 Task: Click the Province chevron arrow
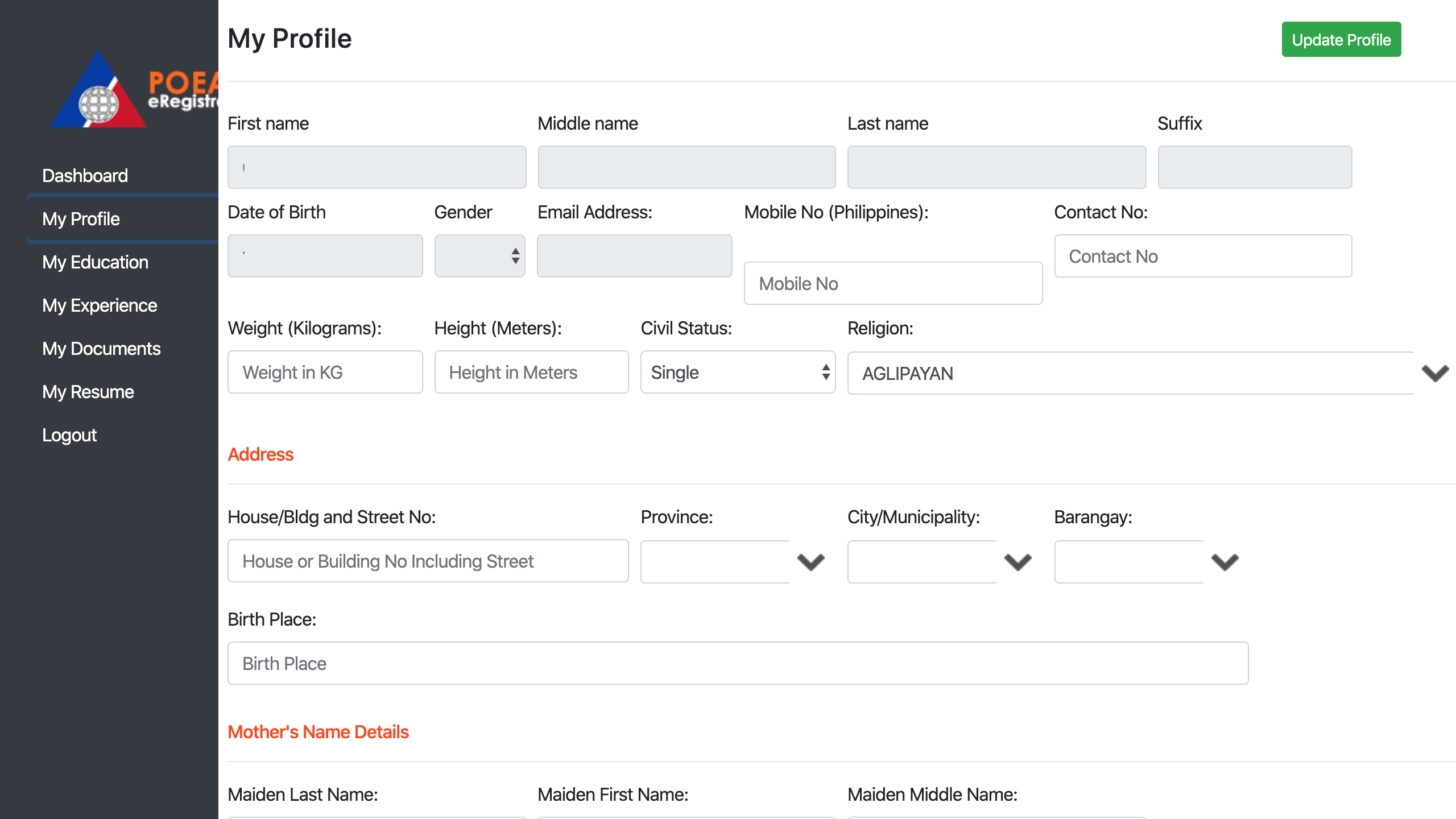(810, 562)
